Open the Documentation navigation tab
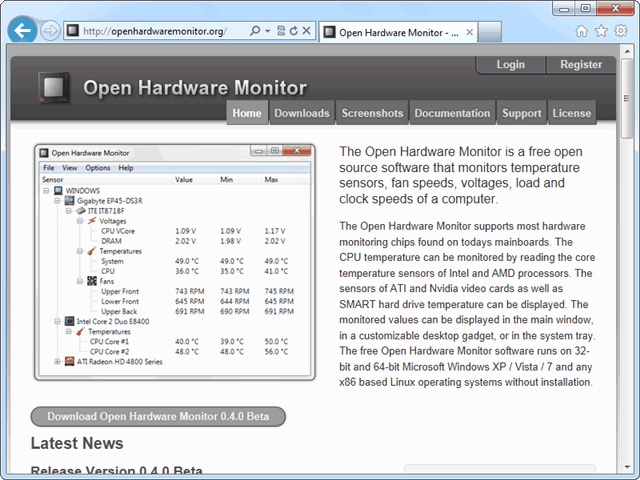640x480 pixels. pos(452,113)
